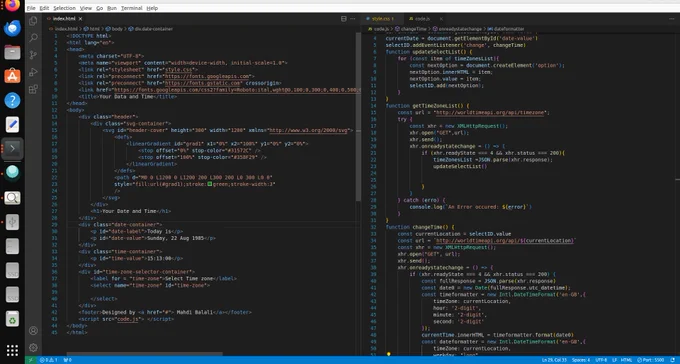680x364 pixels.
Task: Close the code.js tab
Action: [441, 19]
